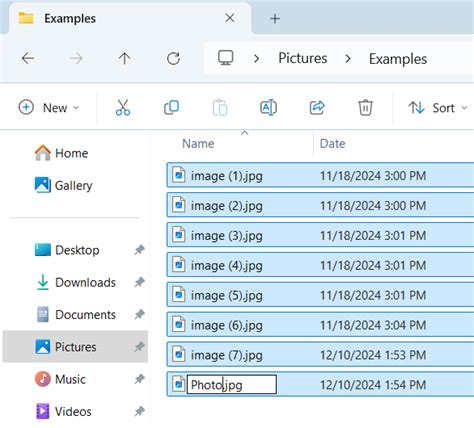
Task: Open Gallery in the navigation pane
Action: coord(64,185)
